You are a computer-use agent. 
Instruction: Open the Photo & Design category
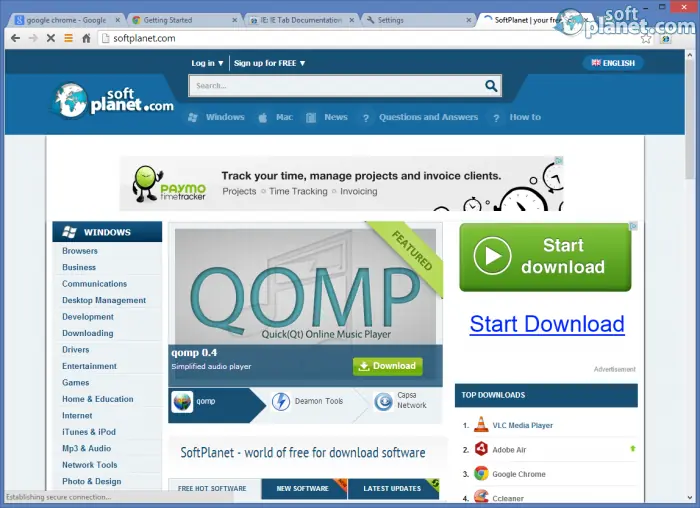[92, 482]
